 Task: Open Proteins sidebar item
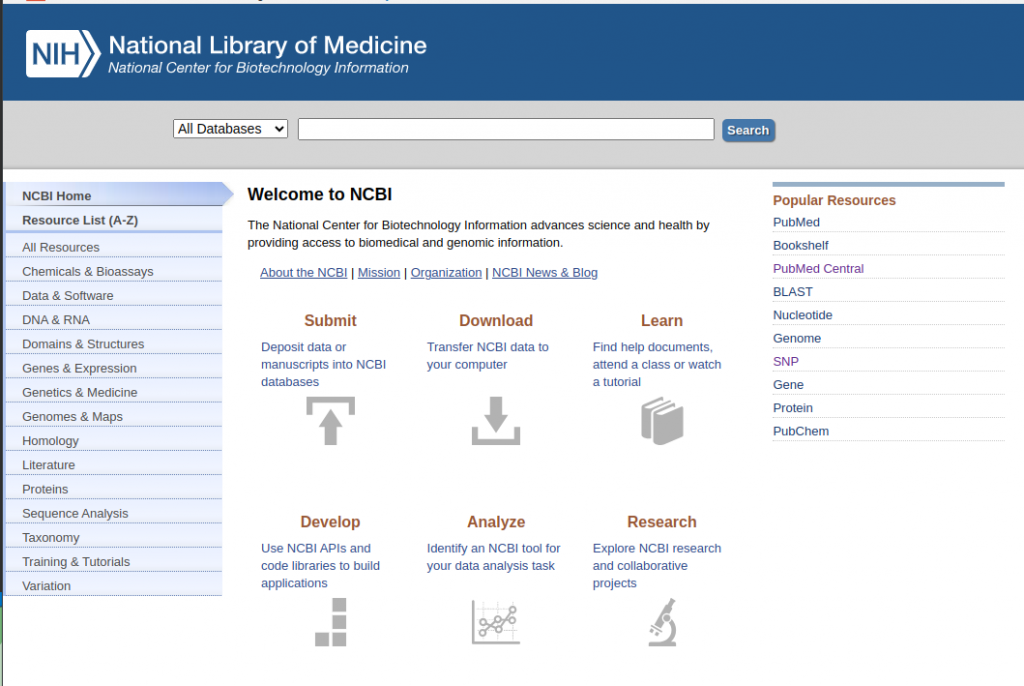[114, 489]
